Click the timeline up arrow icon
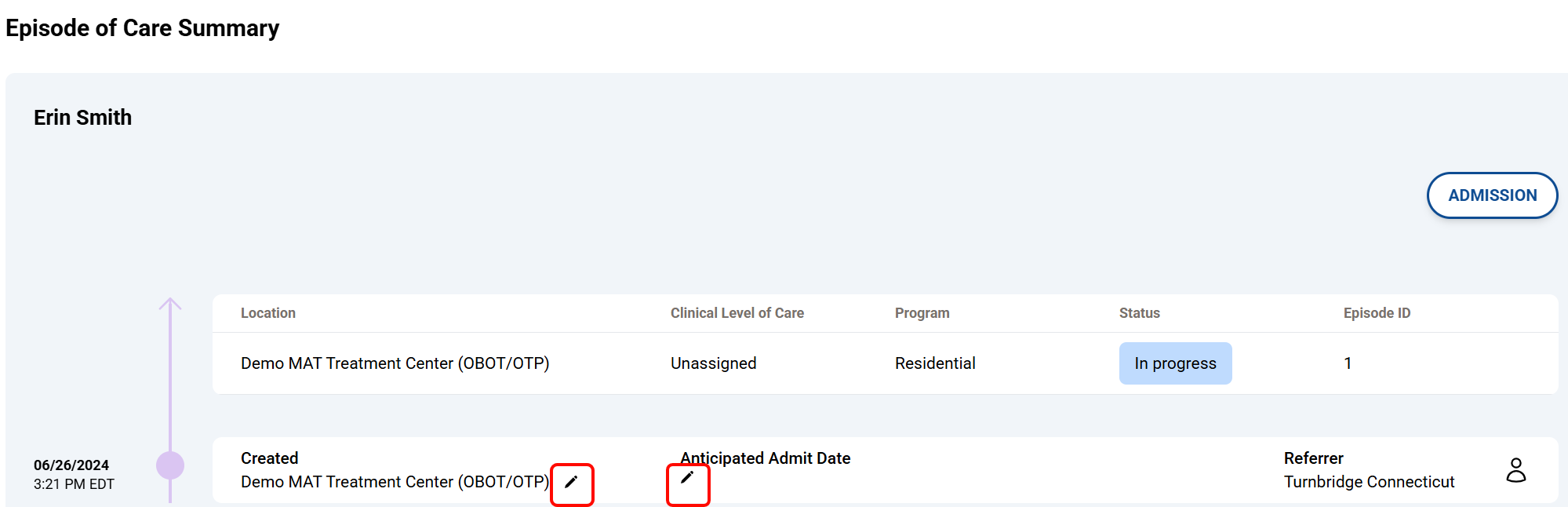 (170, 305)
